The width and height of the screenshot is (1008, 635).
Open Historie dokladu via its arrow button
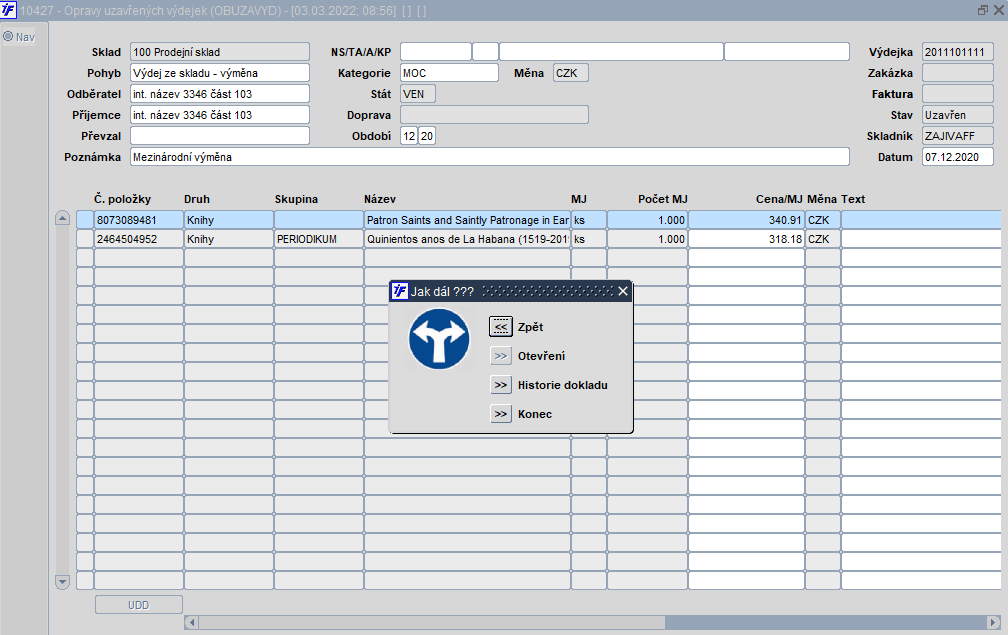[501, 385]
